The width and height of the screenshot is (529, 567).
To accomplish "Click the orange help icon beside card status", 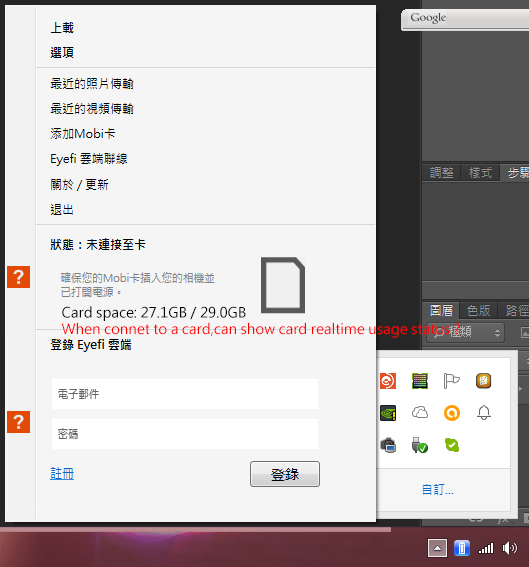I will pos(18,277).
